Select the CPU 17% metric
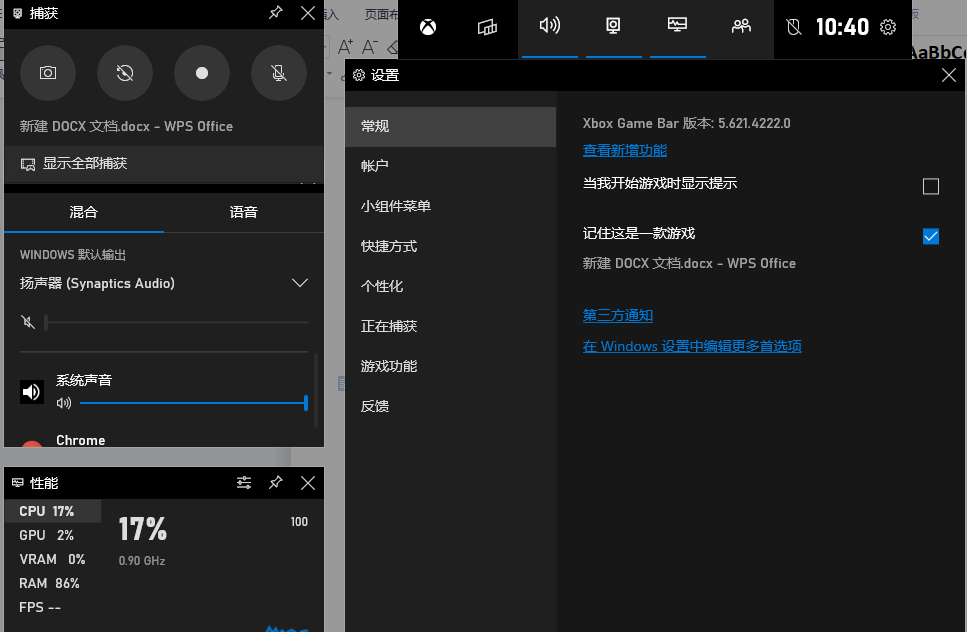Screen dimensions: 967x632 52,511
